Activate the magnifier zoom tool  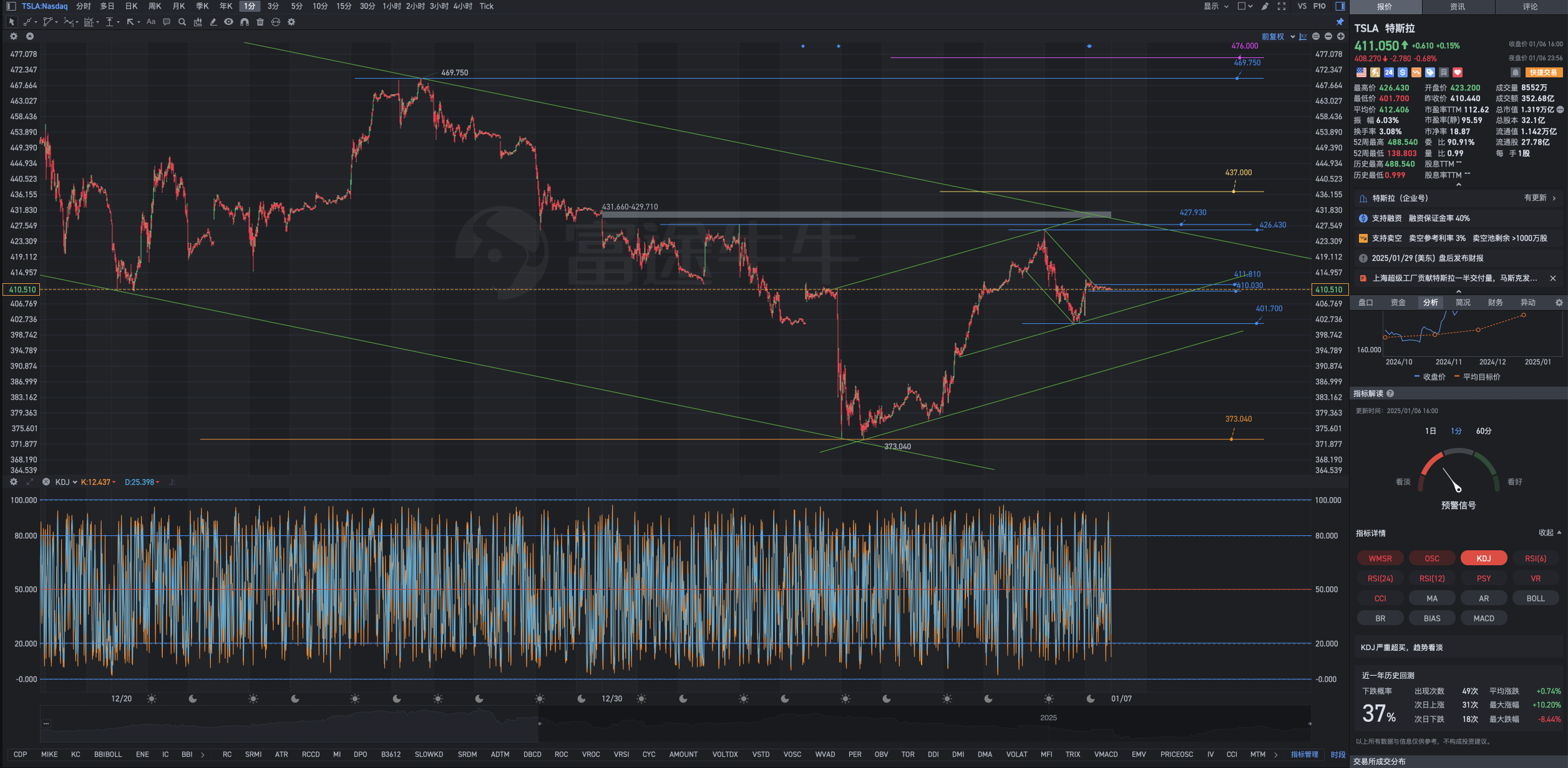click(x=182, y=22)
